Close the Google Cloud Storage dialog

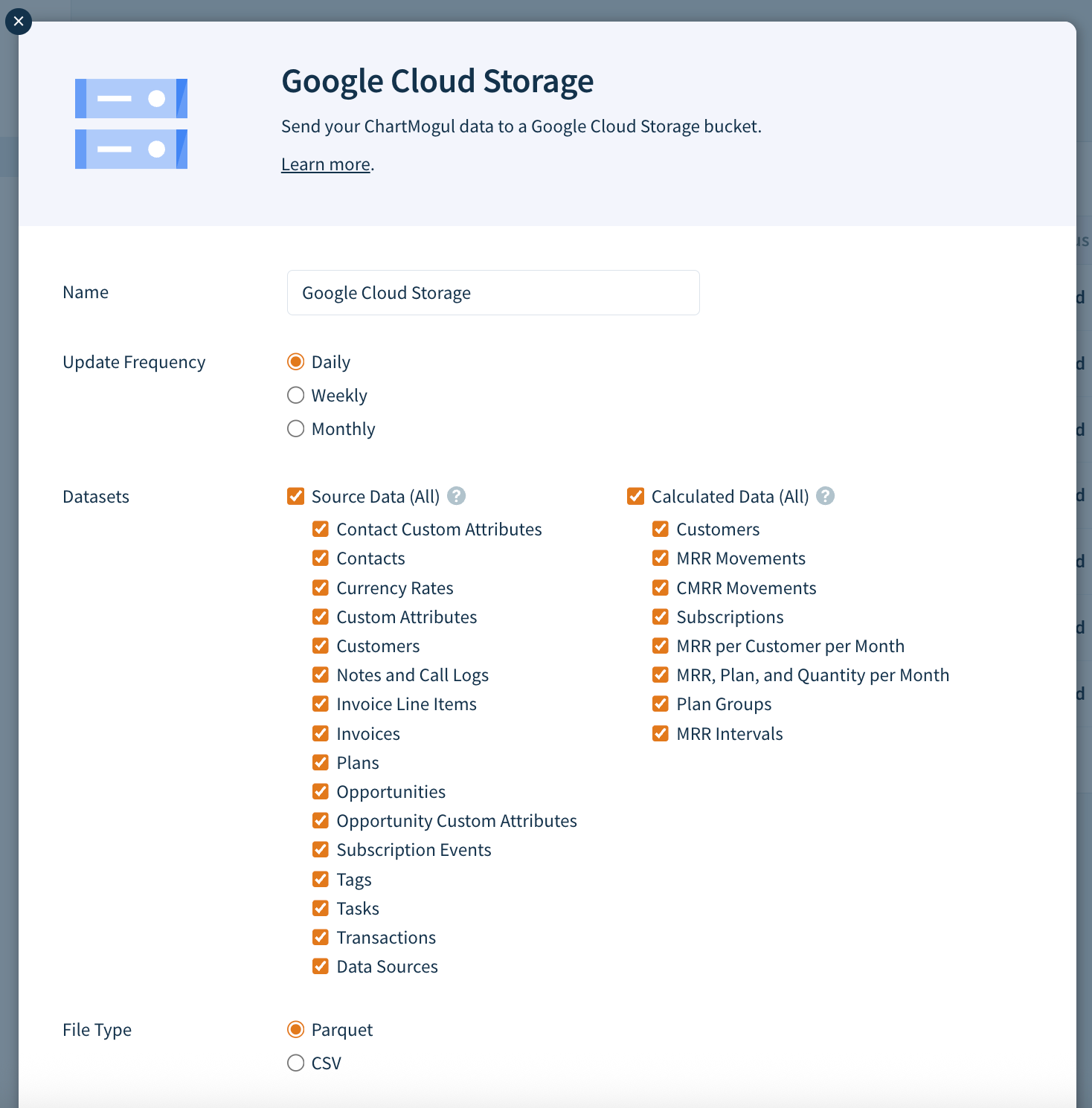click(19, 22)
